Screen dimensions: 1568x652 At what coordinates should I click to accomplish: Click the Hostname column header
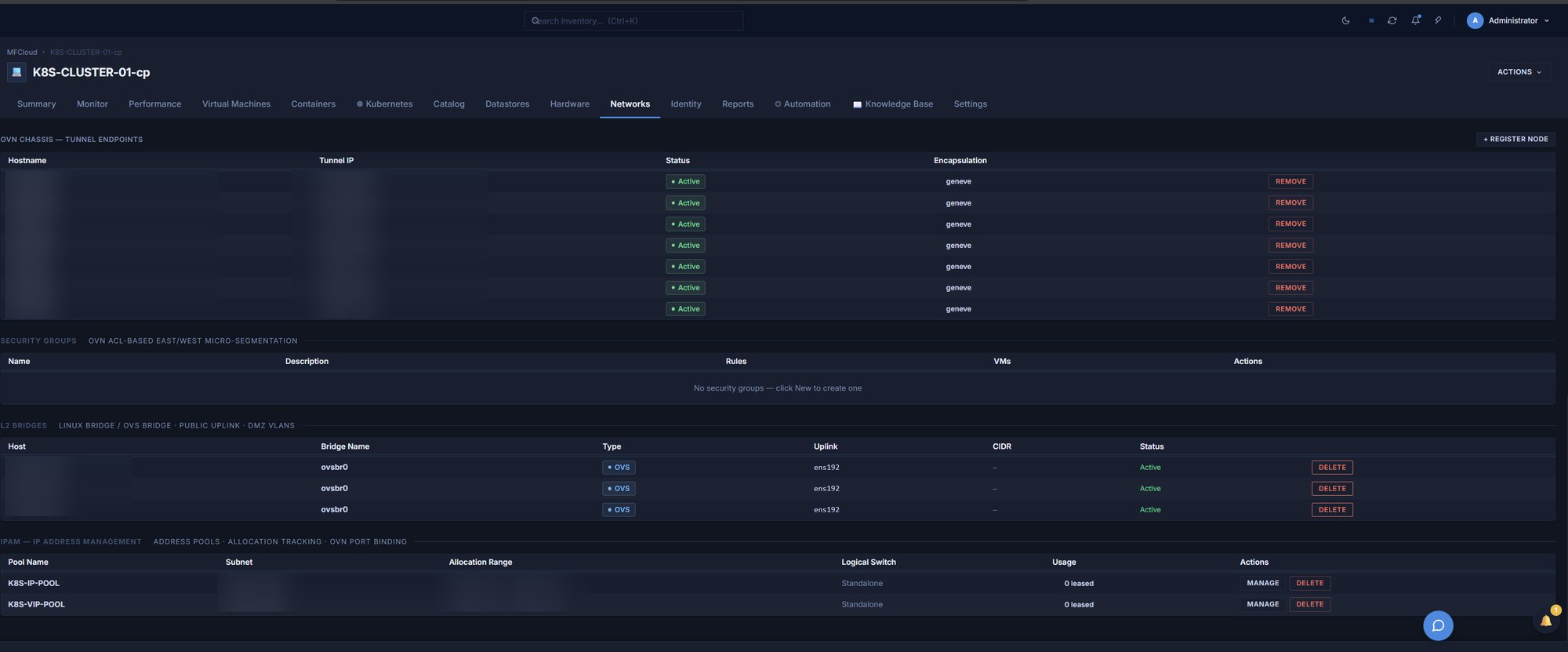(x=27, y=161)
